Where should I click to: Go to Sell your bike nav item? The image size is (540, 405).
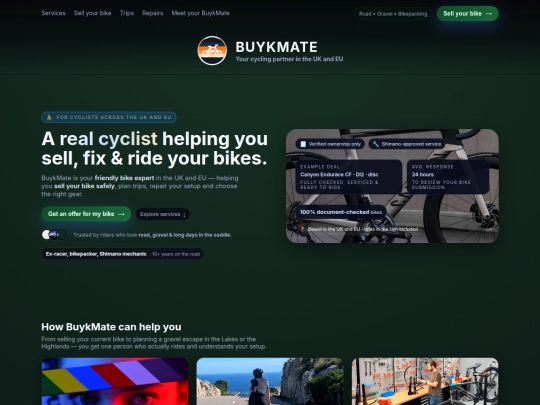pyautogui.click(x=92, y=13)
